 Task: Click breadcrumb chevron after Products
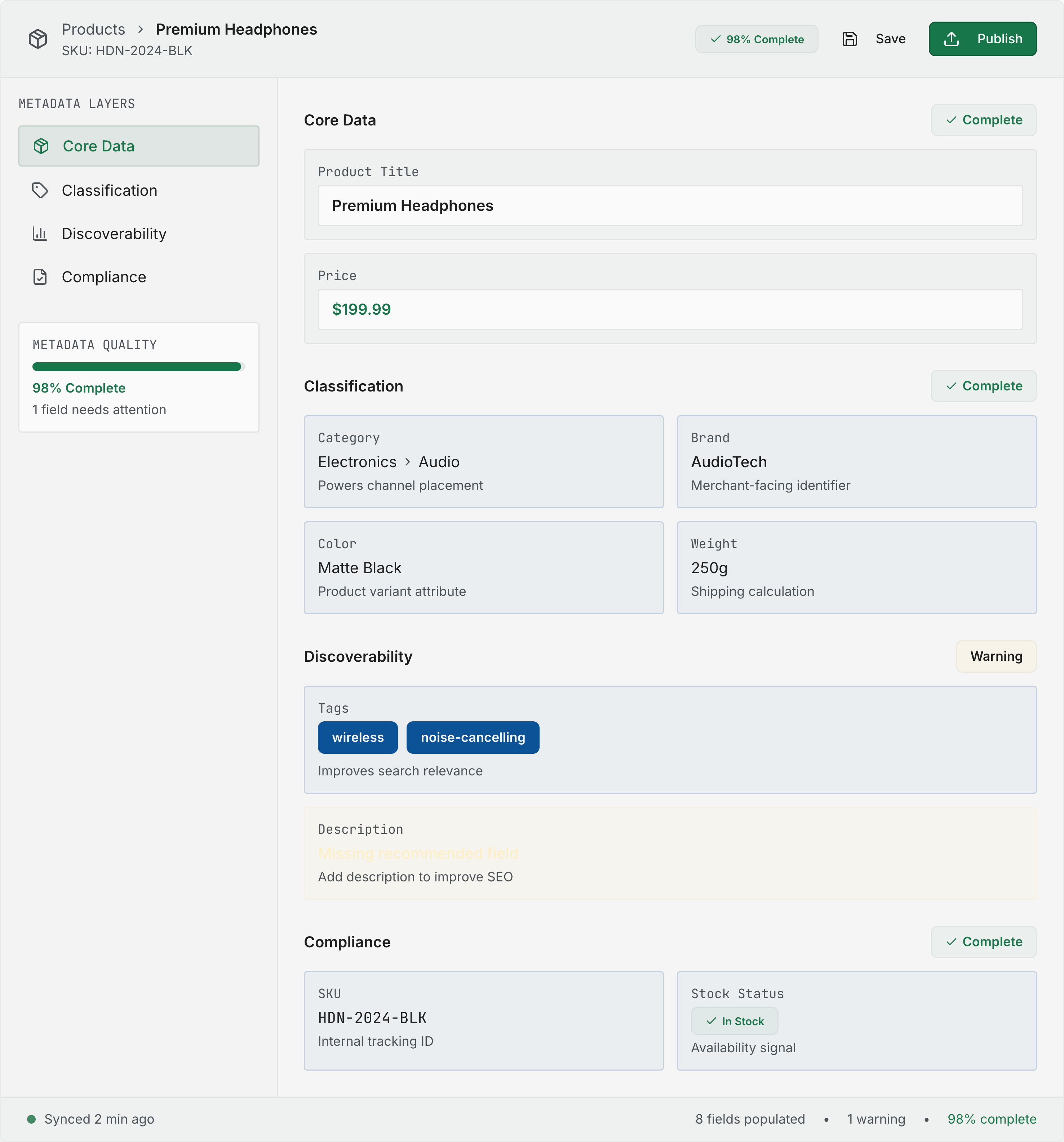(140, 29)
